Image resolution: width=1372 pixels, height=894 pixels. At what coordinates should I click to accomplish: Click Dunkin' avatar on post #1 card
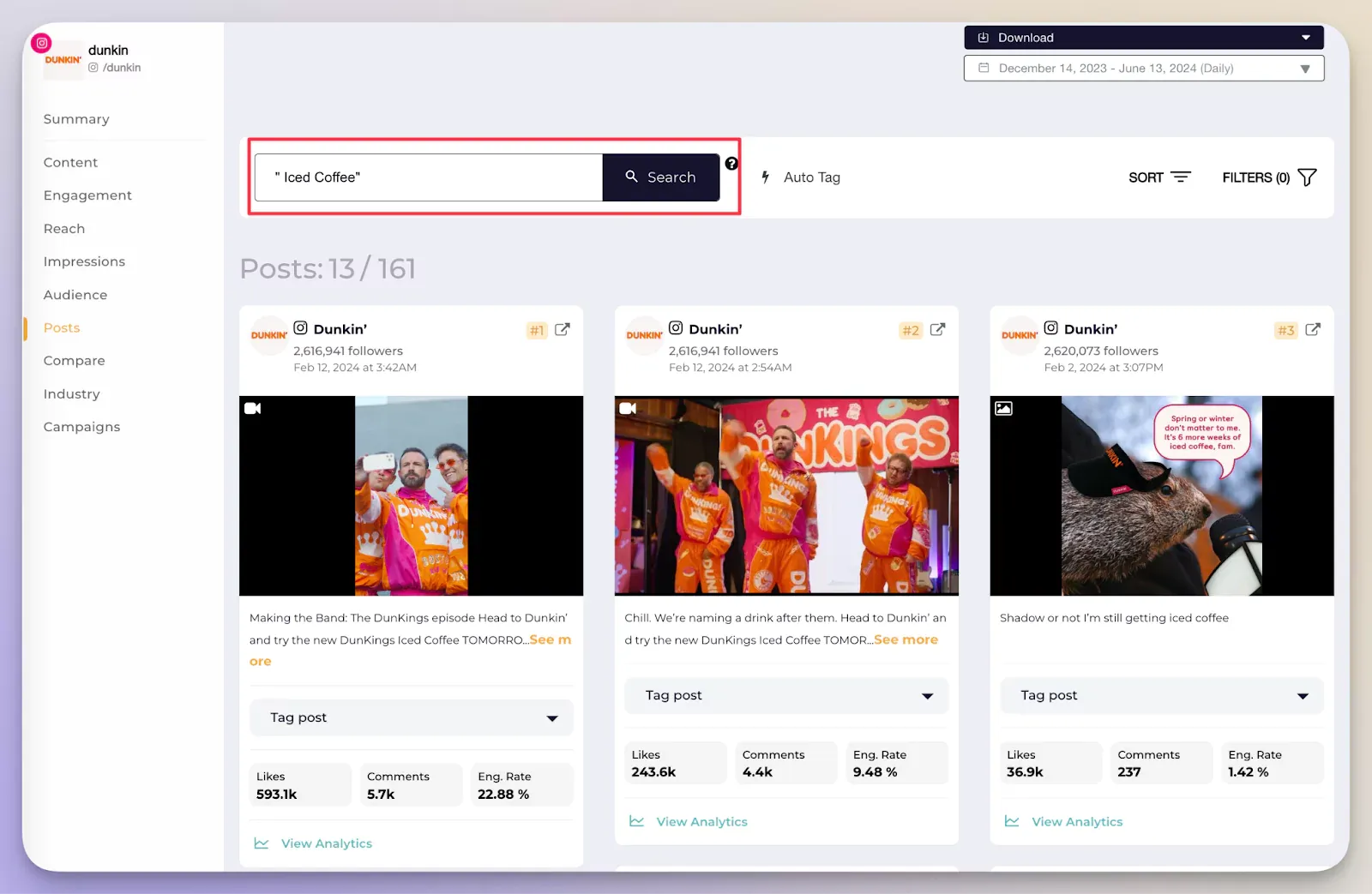coord(268,335)
